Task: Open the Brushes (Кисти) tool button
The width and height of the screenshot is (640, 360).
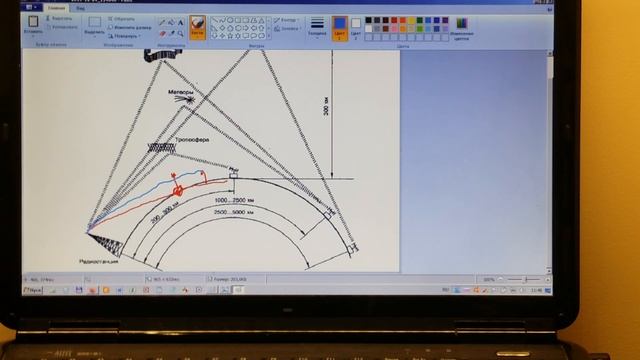Action: click(197, 28)
